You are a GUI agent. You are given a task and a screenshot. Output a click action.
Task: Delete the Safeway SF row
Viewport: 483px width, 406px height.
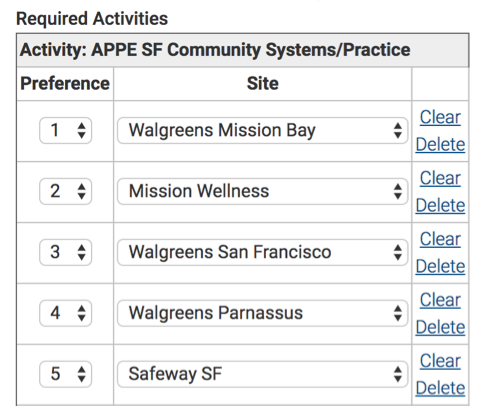point(440,388)
